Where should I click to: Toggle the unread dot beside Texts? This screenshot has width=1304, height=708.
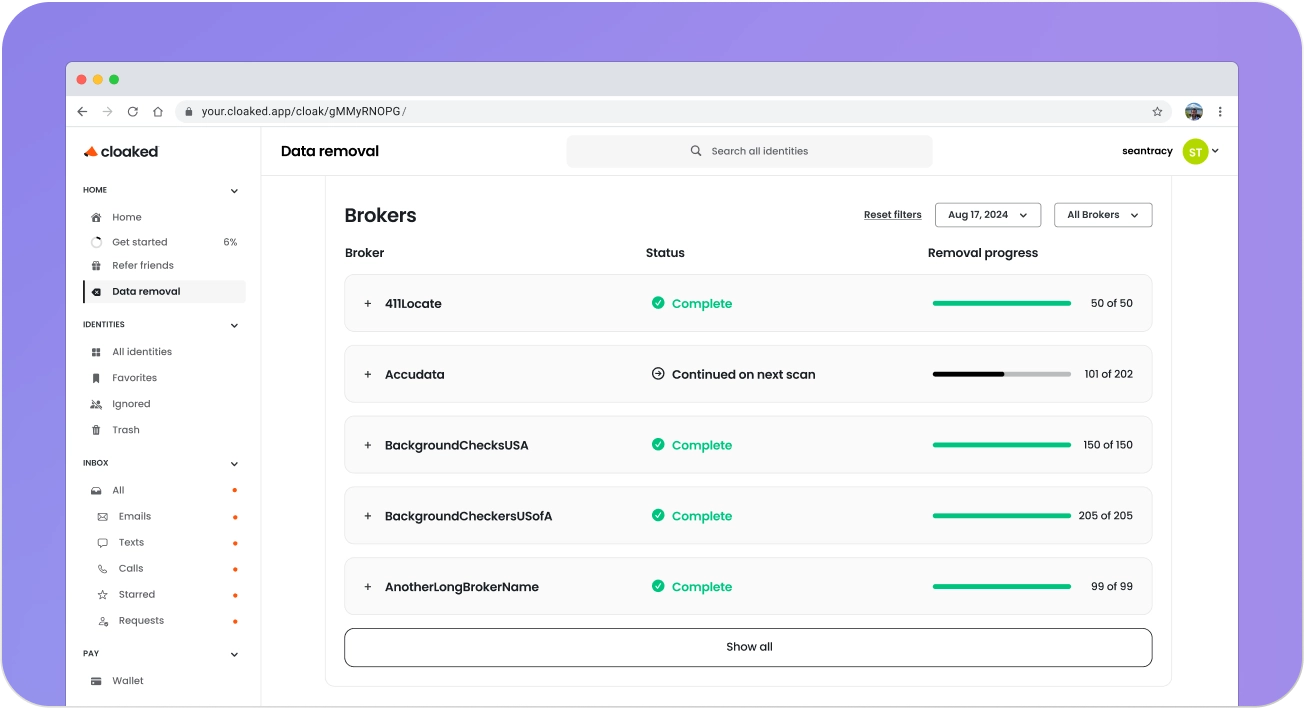235,542
